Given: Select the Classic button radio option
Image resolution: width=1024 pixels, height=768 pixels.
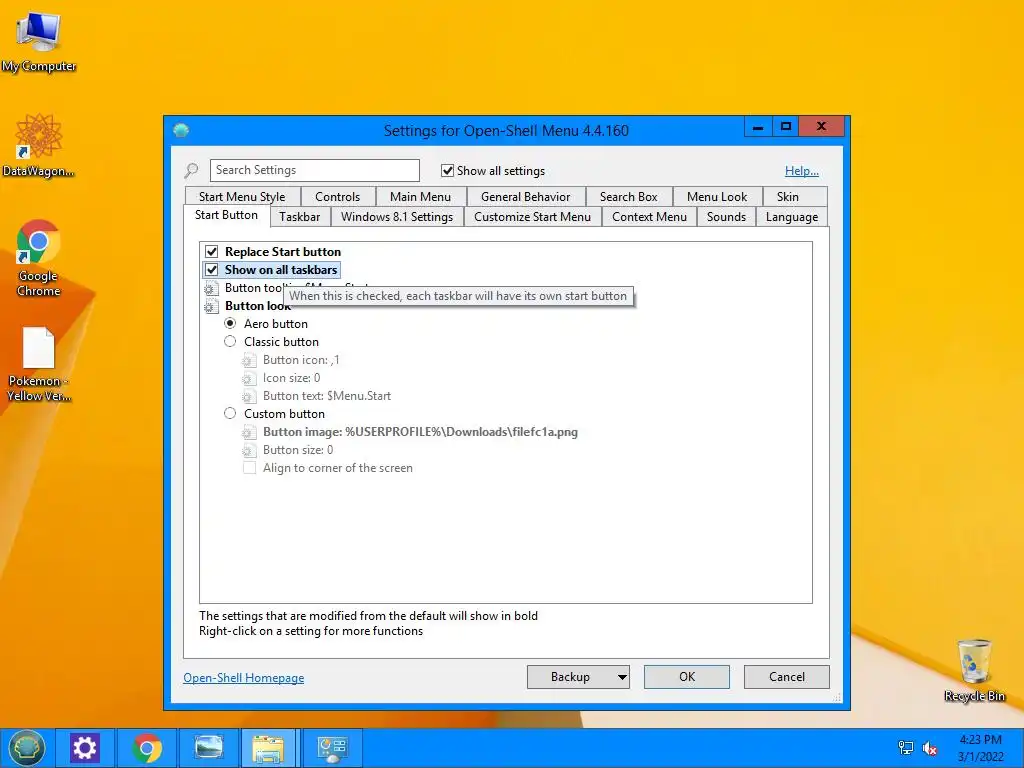Looking at the screenshot, I should click(x=230, y=341).
